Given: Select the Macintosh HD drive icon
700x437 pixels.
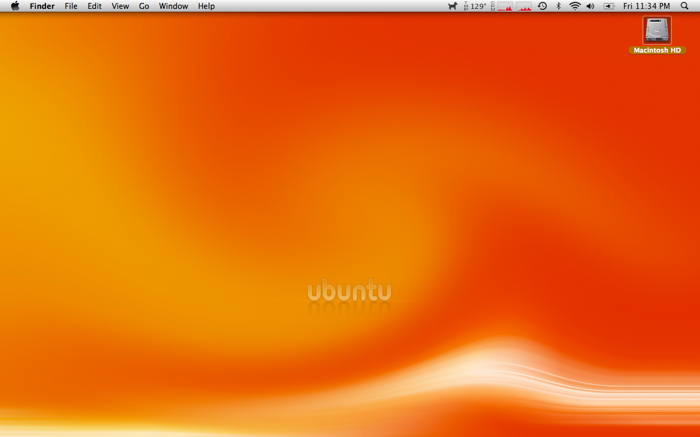Looking at the screenshot, I should [657, 30].
